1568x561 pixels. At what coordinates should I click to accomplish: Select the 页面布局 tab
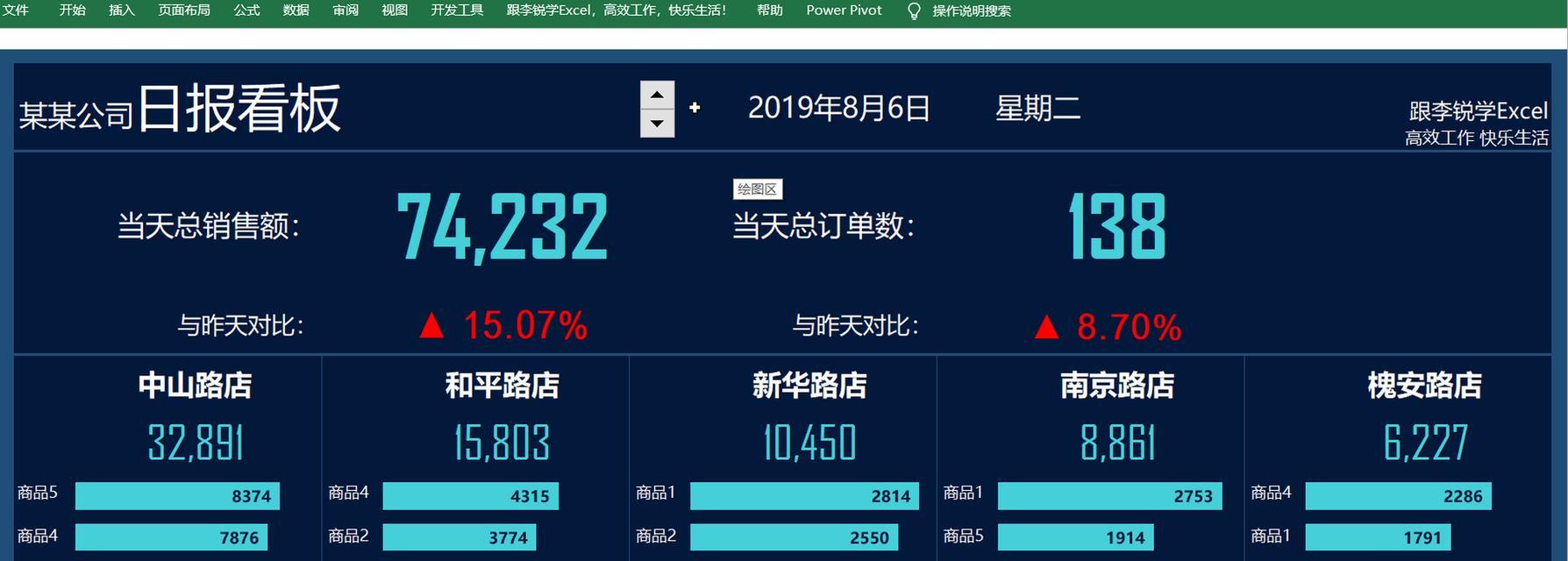[x=184, y=11]
